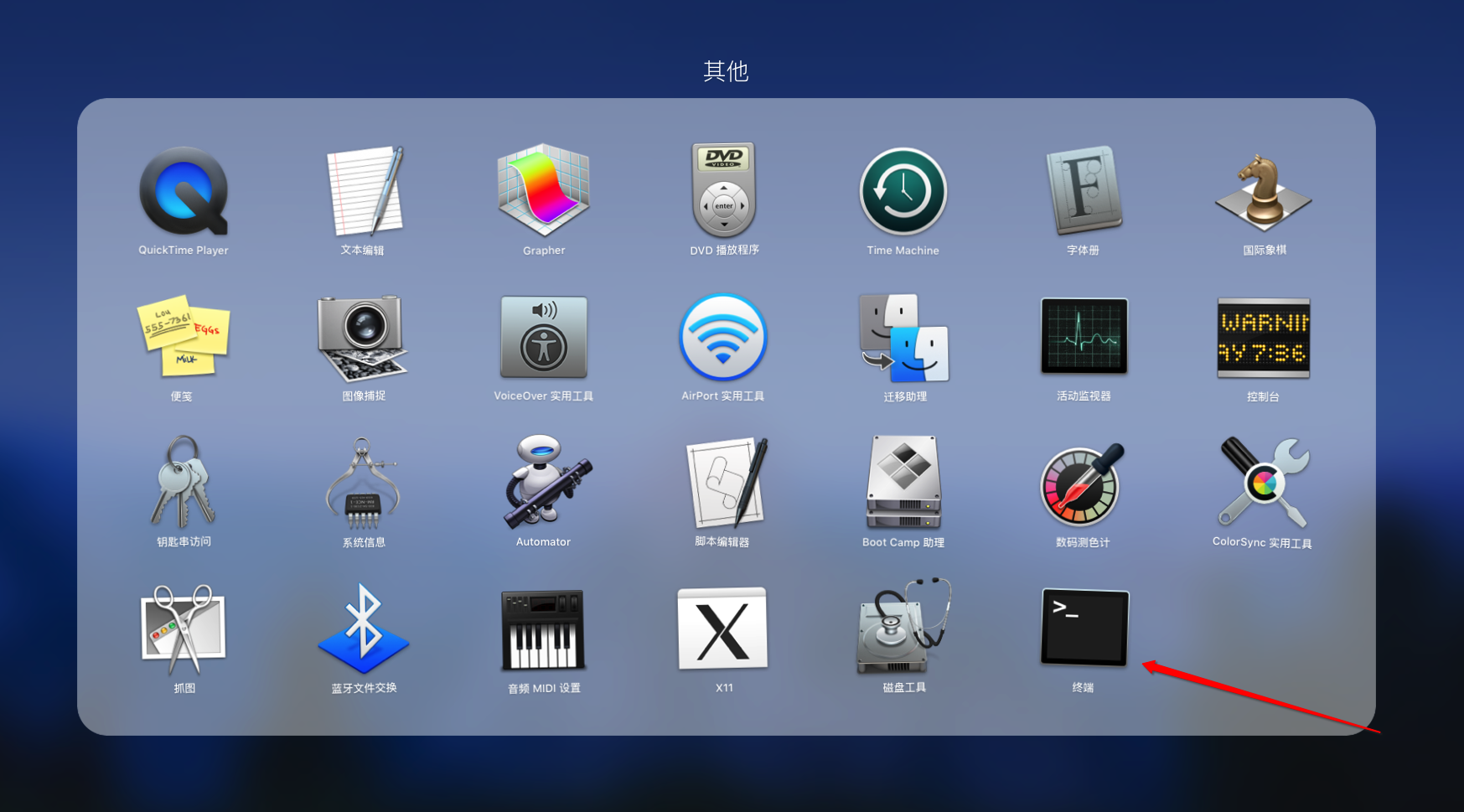
Task: Launch 系统信息 System Information icon
Action: click(363, 482)
